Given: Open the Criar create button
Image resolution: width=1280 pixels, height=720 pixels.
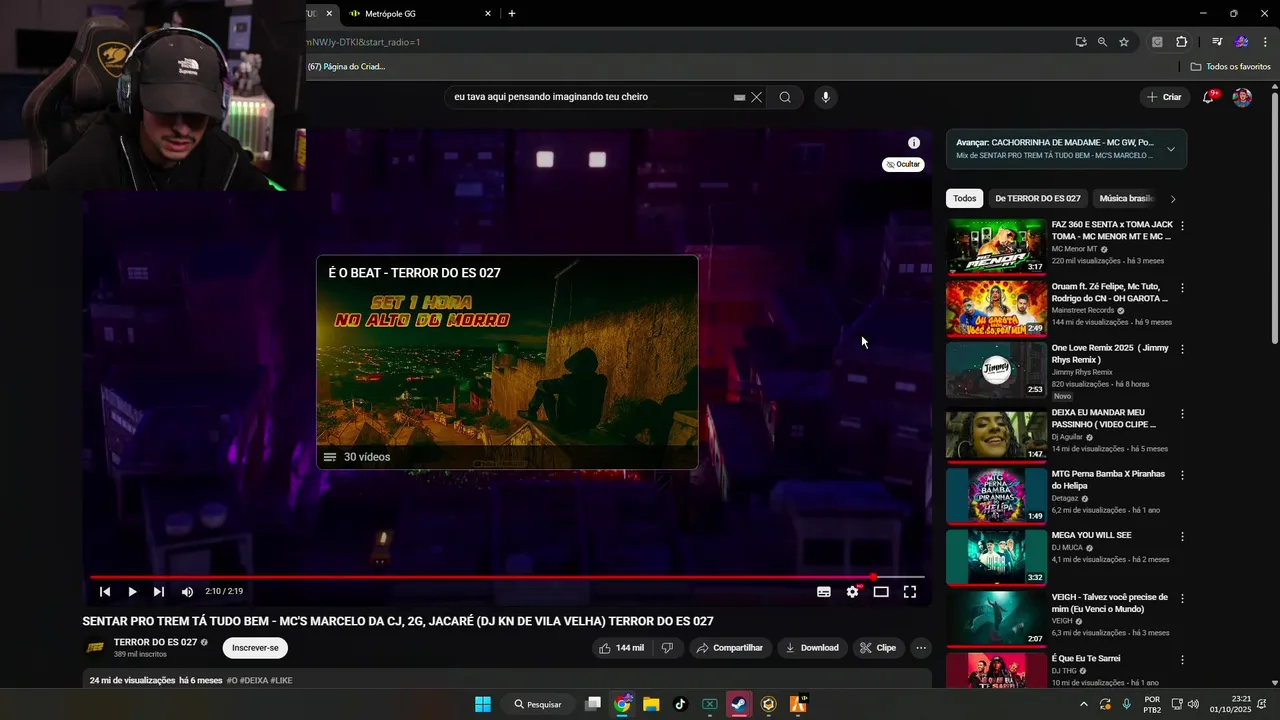Looking at the screenshot, I should (x=1164, y=97).
